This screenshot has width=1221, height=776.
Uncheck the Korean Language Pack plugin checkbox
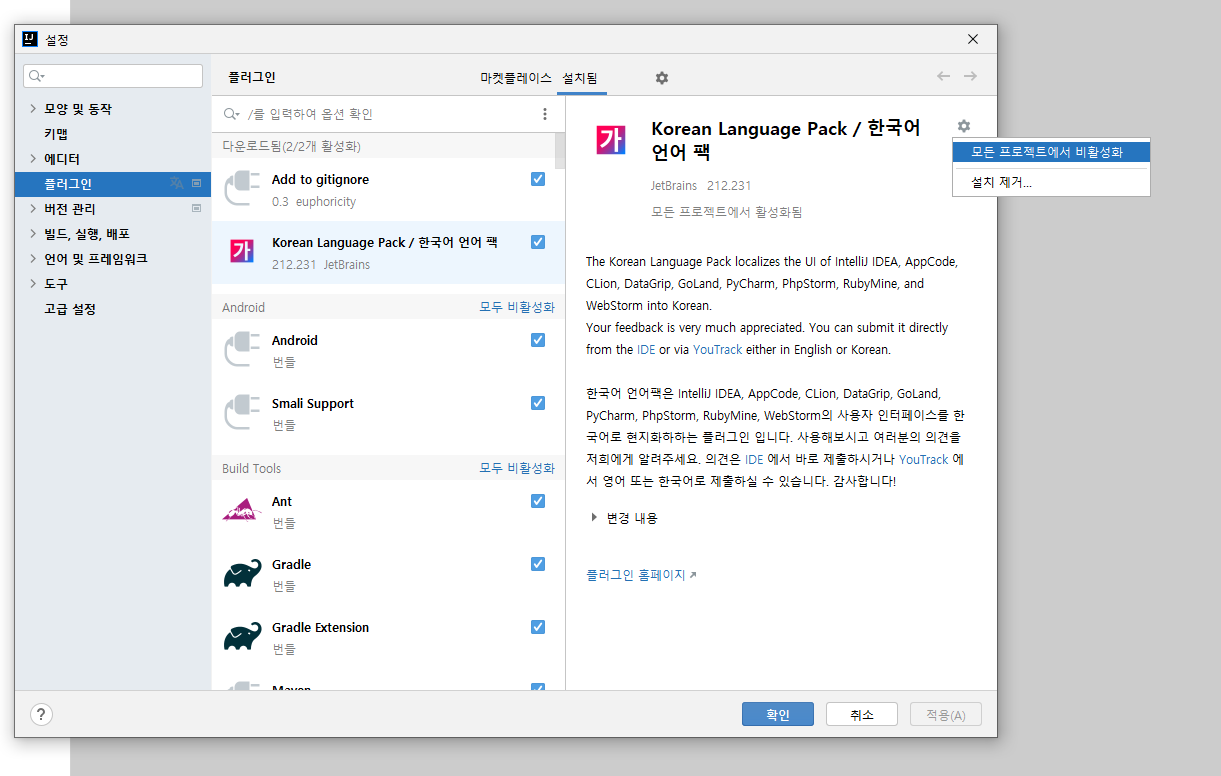coord(538,242)
